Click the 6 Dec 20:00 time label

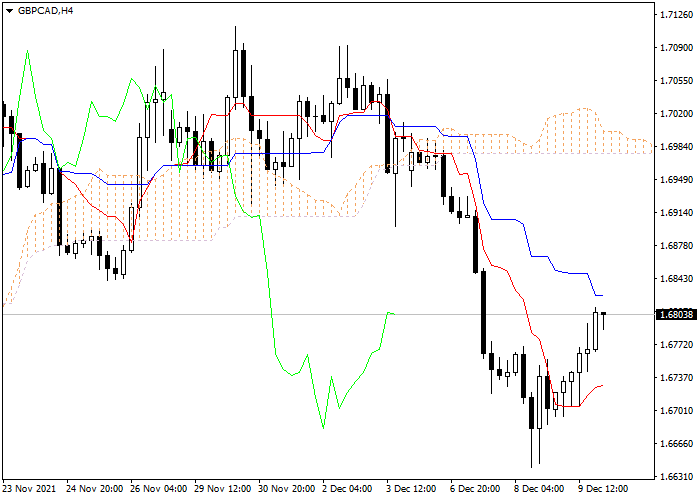point(476,489)
